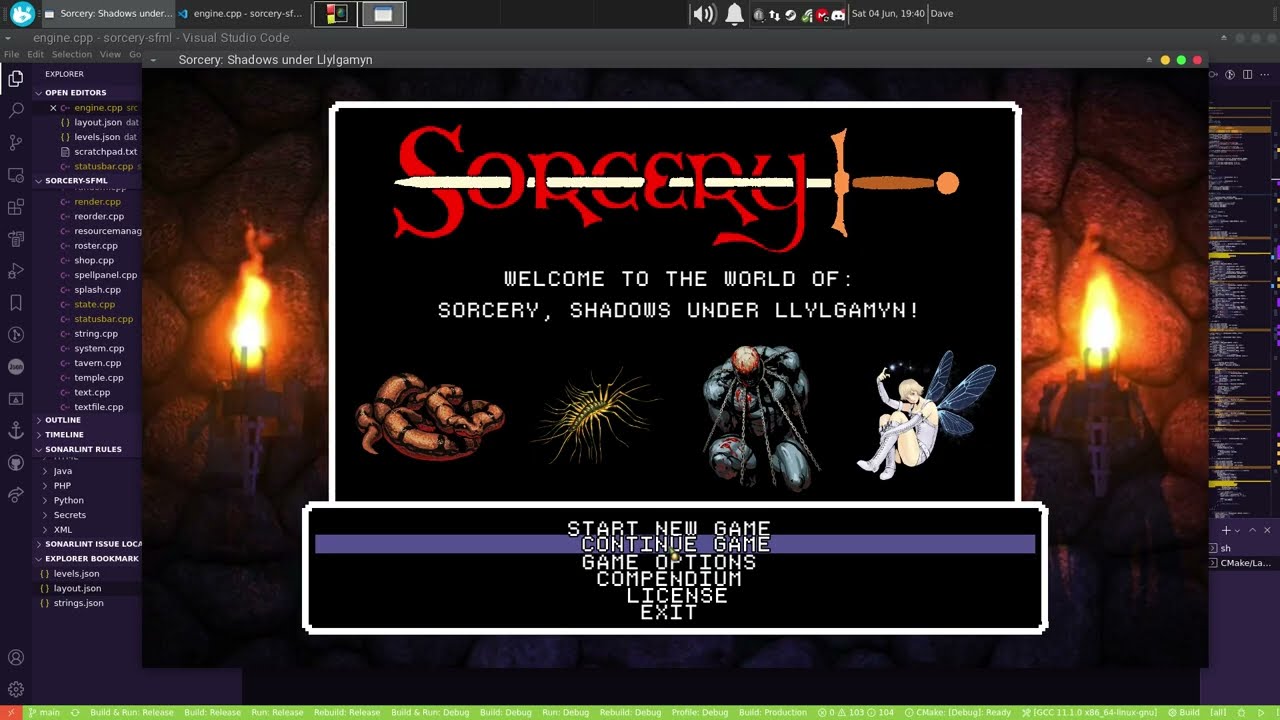Expand the Java rules node

pyautogui.click(x=63, y=471)
